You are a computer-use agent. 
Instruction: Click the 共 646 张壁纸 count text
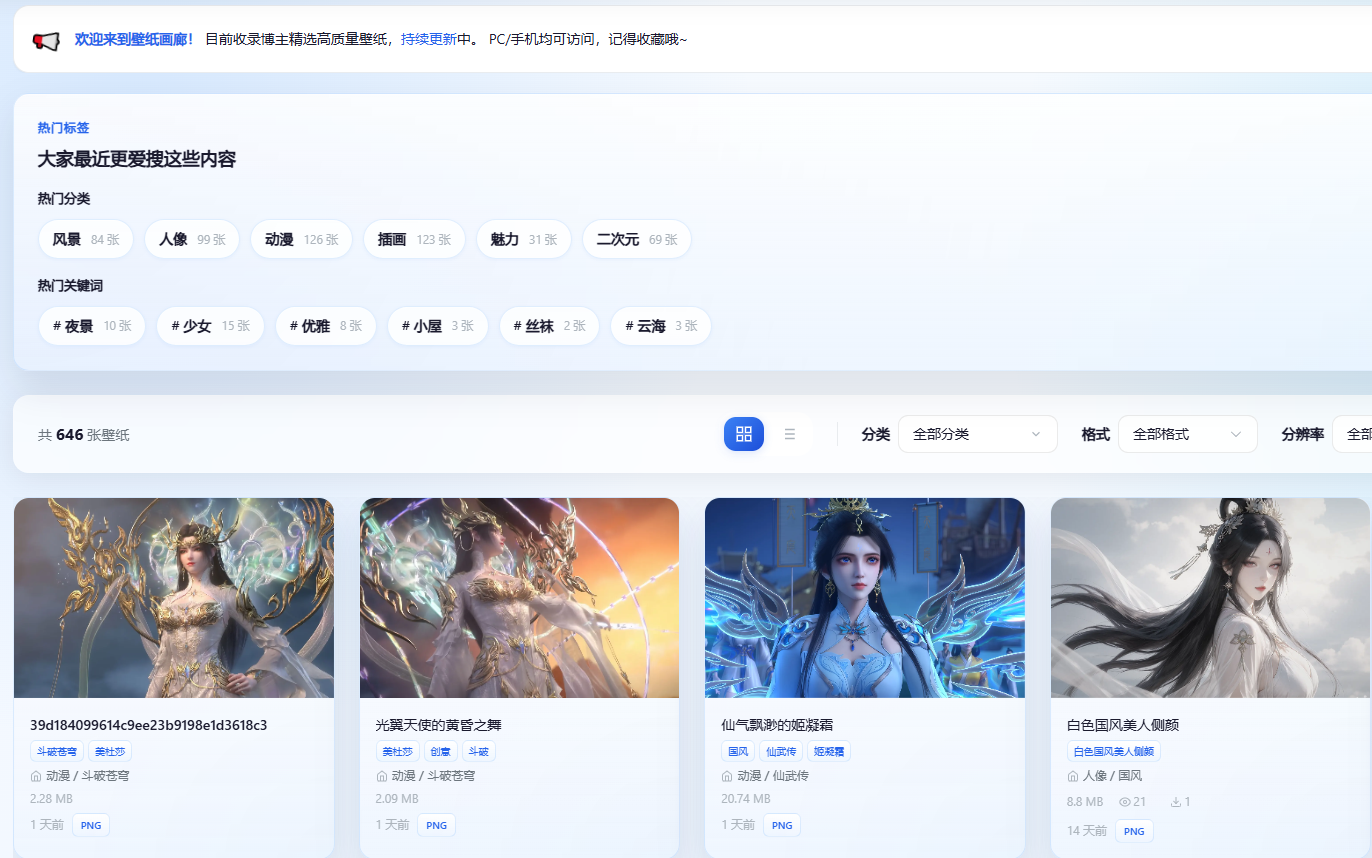tap(84, 435)
